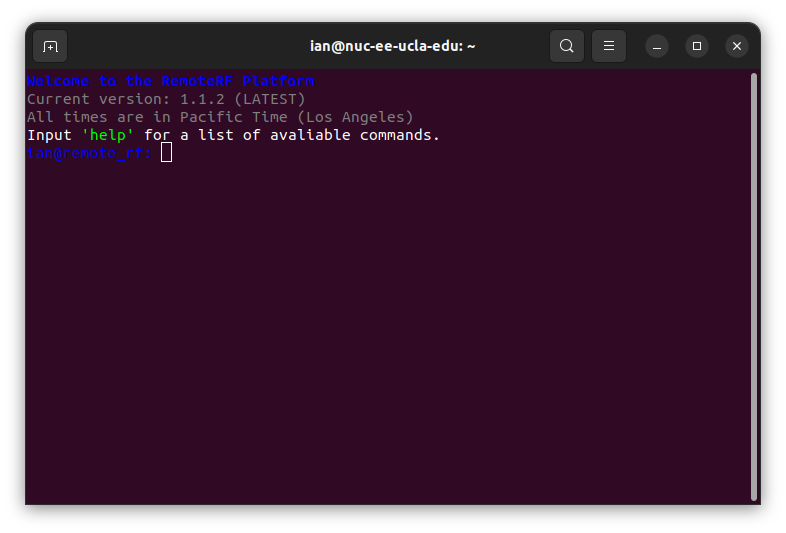Click the word 'Input' in the help hint

[49, 135]
